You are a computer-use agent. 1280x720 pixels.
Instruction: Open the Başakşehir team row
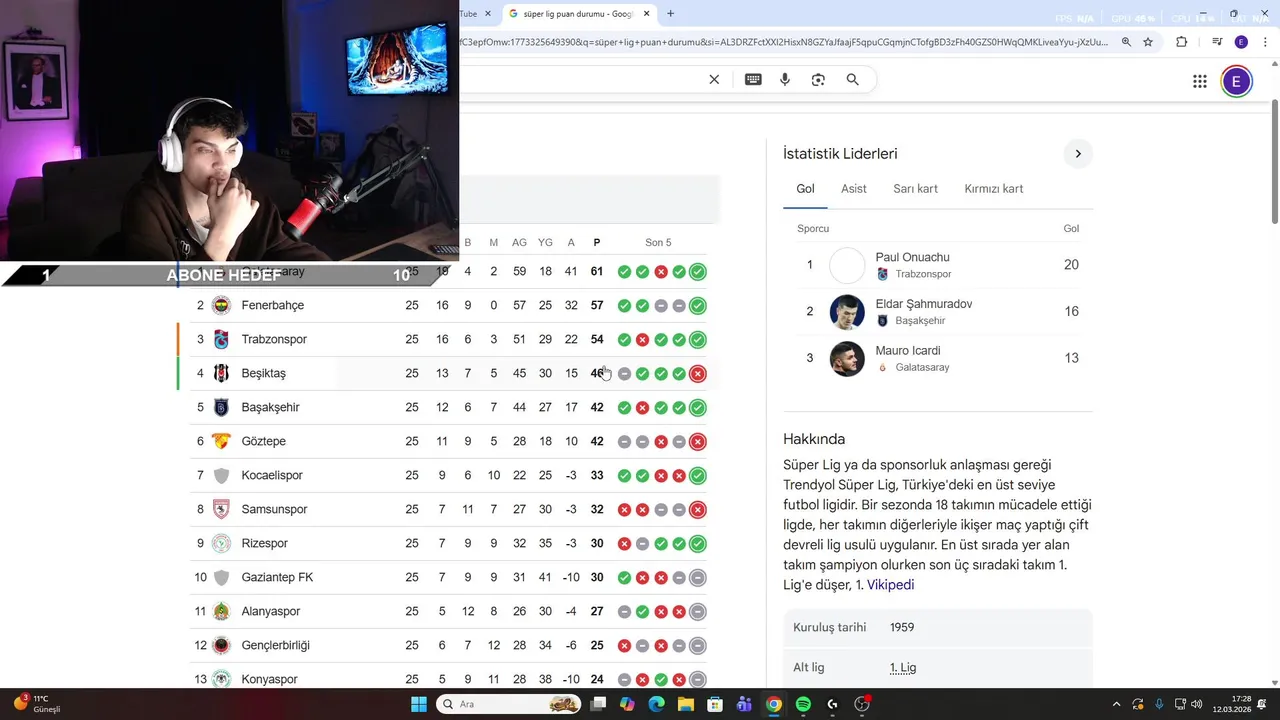448,407
